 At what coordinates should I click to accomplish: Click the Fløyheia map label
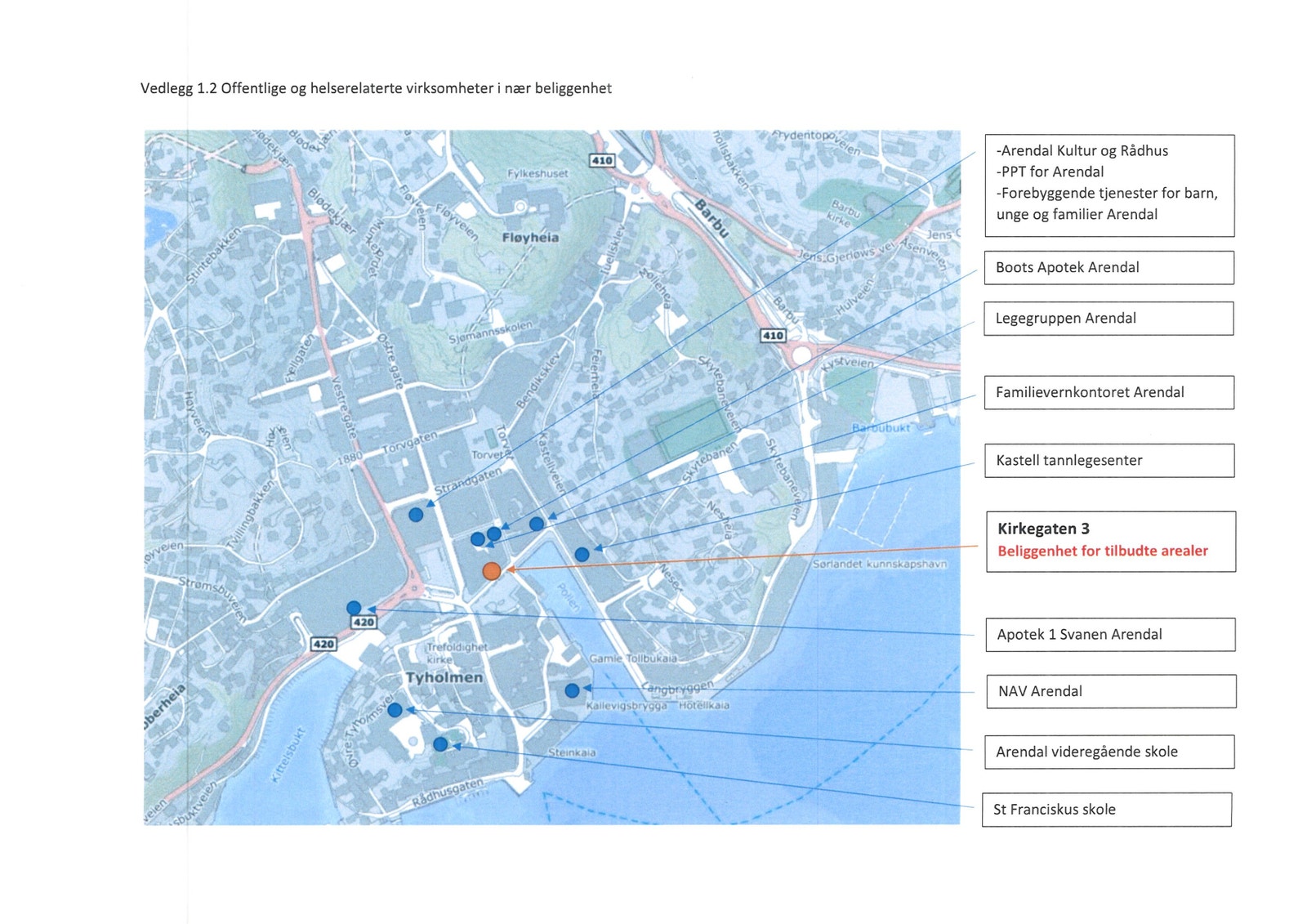coord(530,238)
